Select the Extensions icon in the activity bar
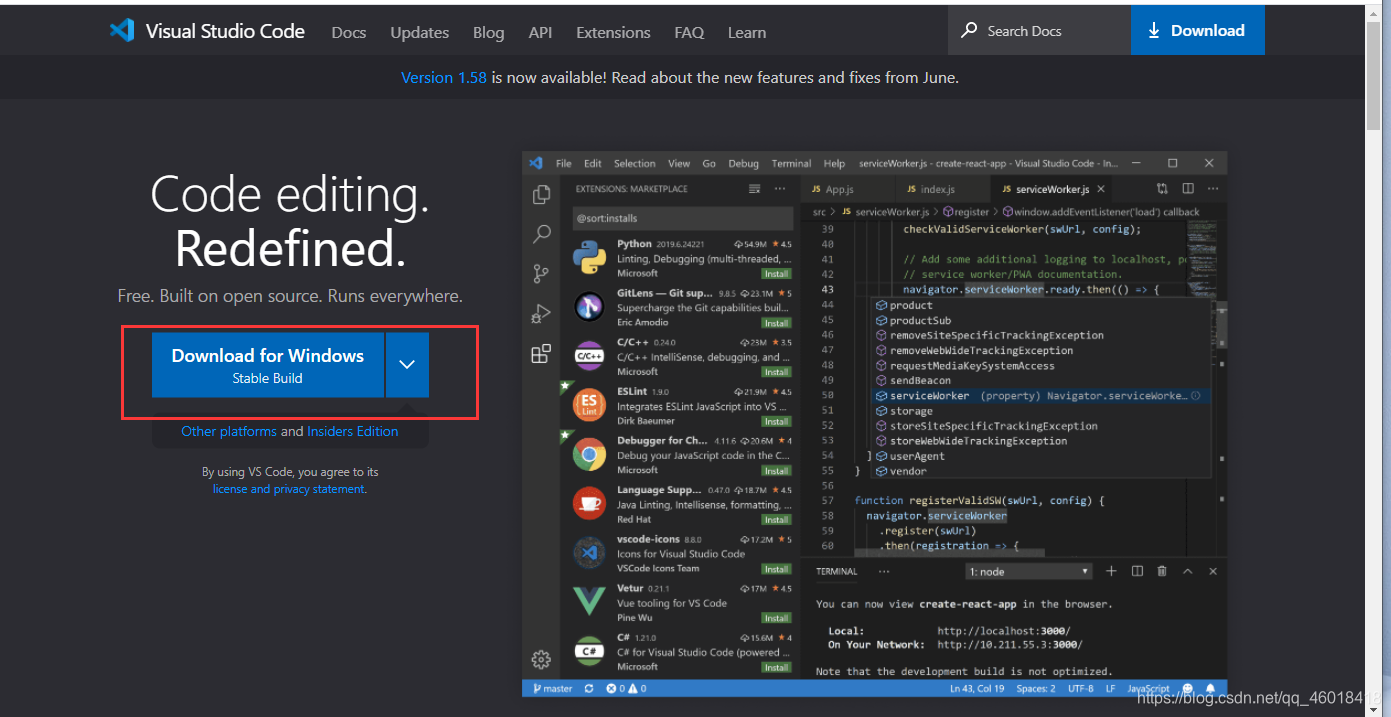The width and height of the screenshot is (1391, 717). coord(541,353)
